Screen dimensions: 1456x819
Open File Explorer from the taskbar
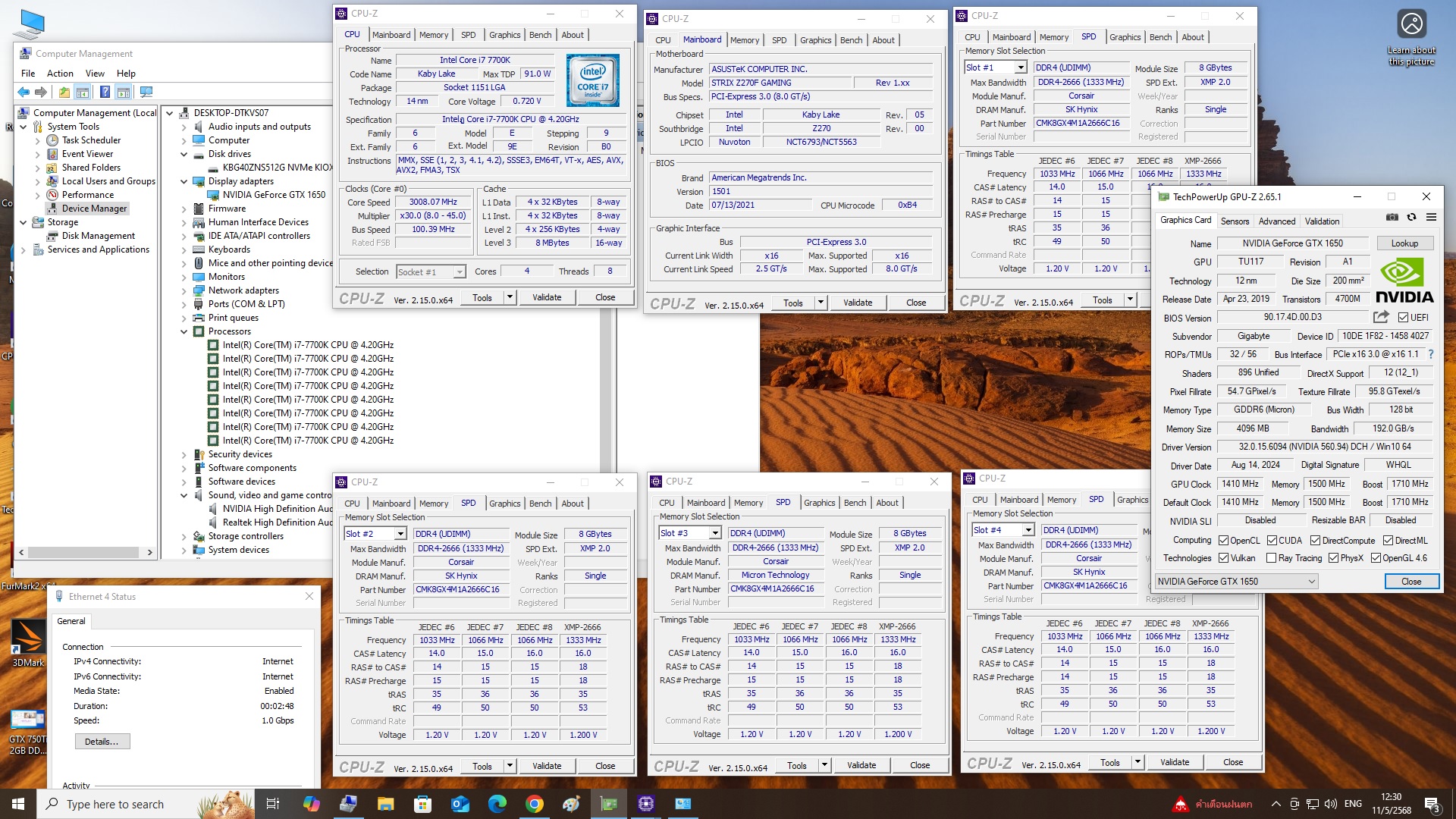click(385, 804)
